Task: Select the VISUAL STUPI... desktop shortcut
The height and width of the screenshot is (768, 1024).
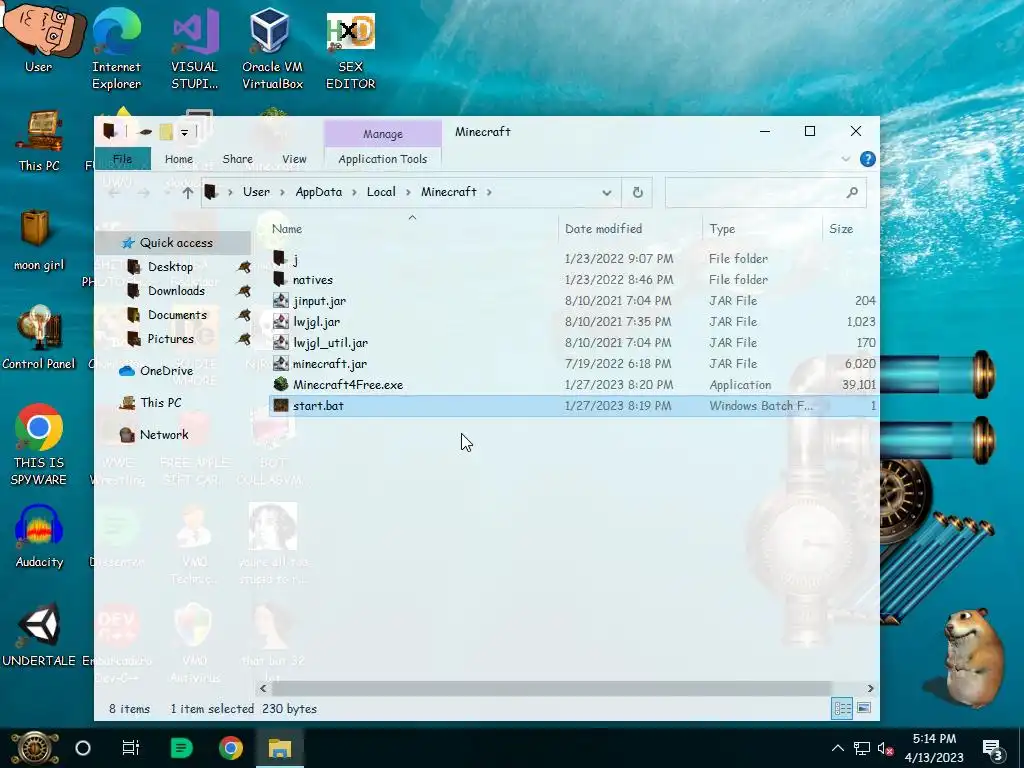Action: (195, 47)
